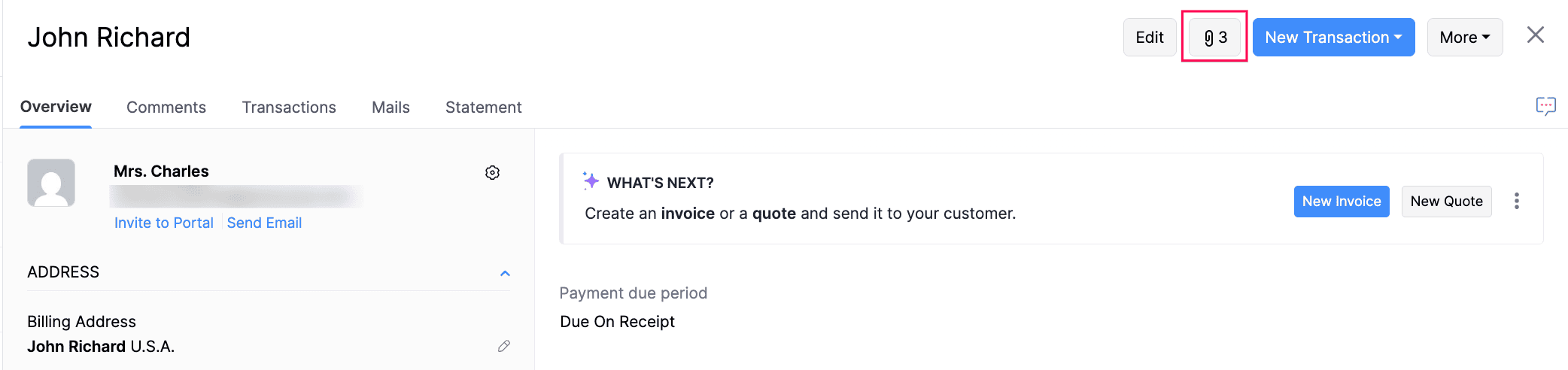Click the contact settings gear icon

click(492, 173)
